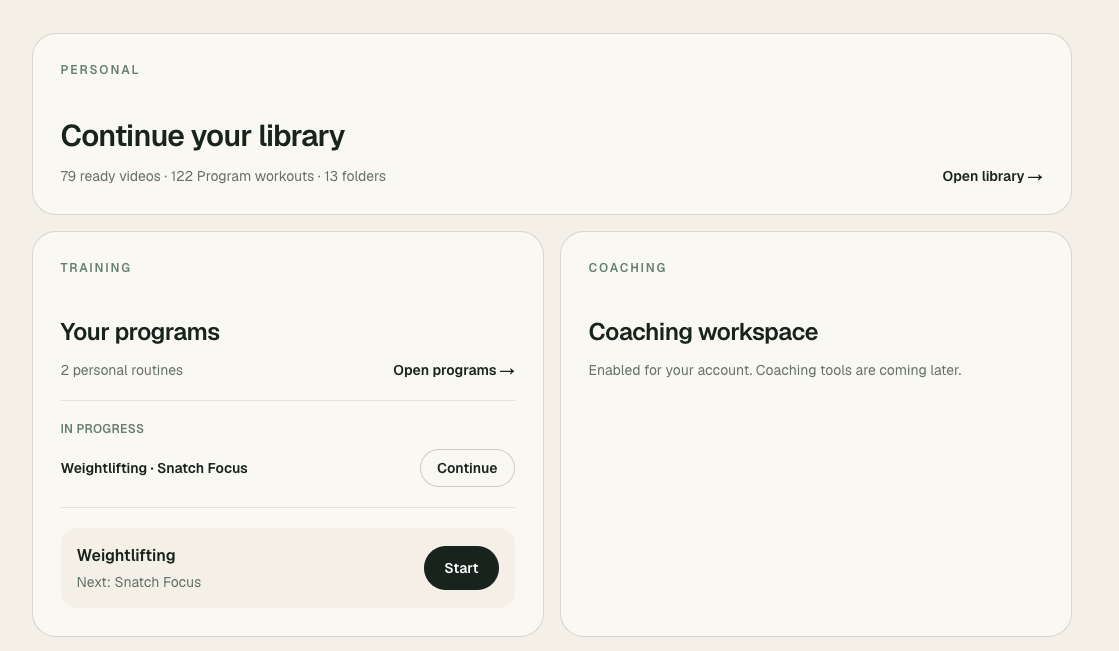Click the coaching tools coming later message
This screenshot has height=651, width=1119.
(775, 370)
